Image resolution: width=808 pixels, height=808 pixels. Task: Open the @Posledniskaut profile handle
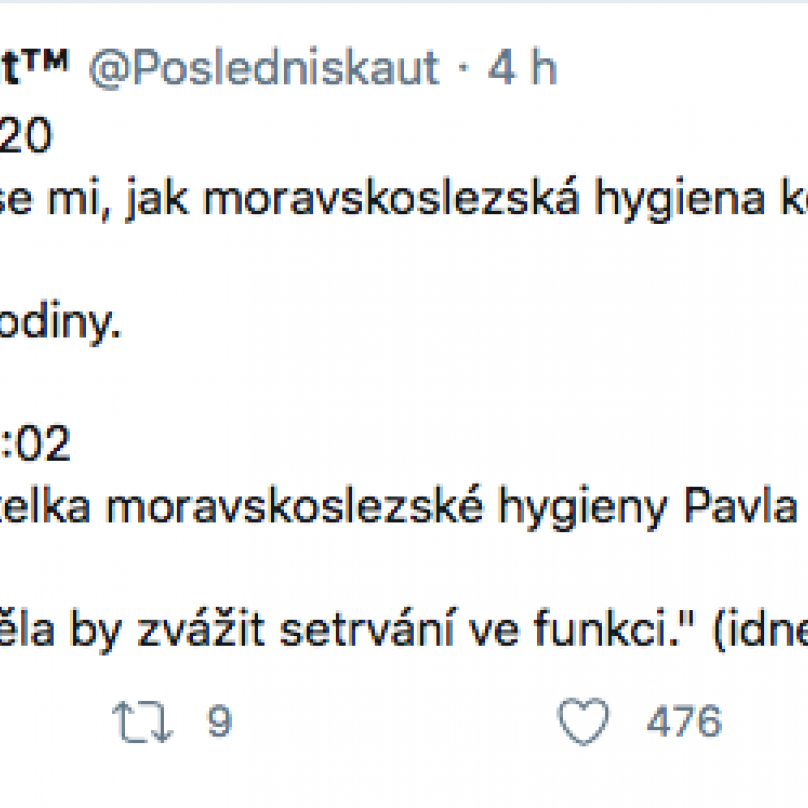(265, 68)
